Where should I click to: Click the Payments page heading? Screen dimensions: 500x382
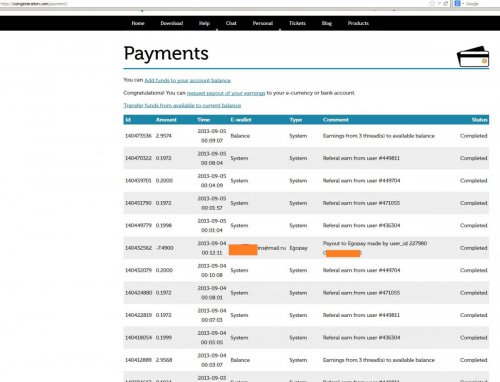point(166,53)
